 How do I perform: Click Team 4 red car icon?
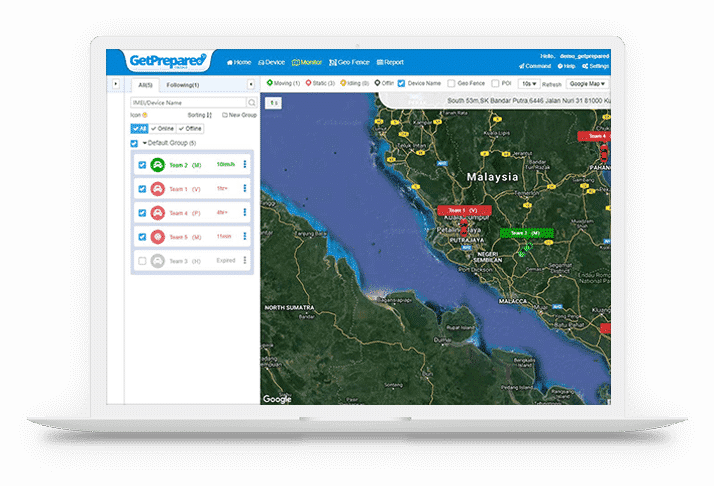coord(158,213)
